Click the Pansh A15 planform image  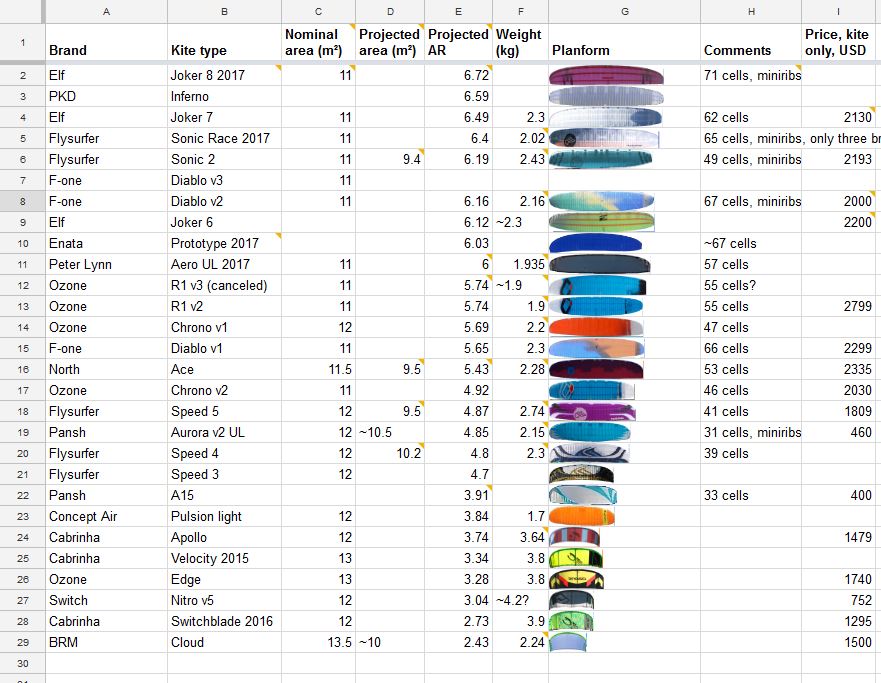click(x=583, y=495)
